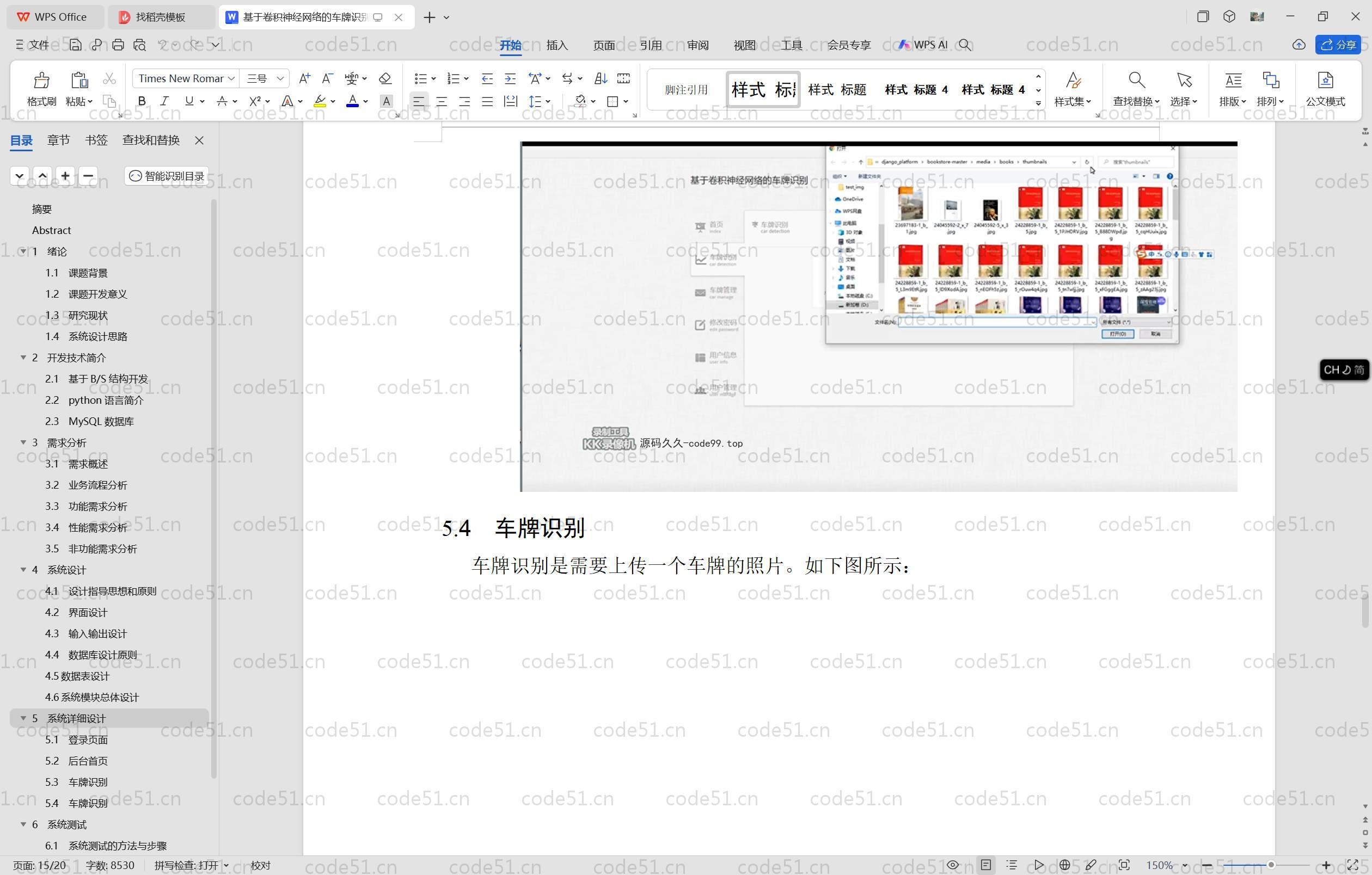
Task: Click the save icon in quick toolbar
Action: click(x=75, y=45)
